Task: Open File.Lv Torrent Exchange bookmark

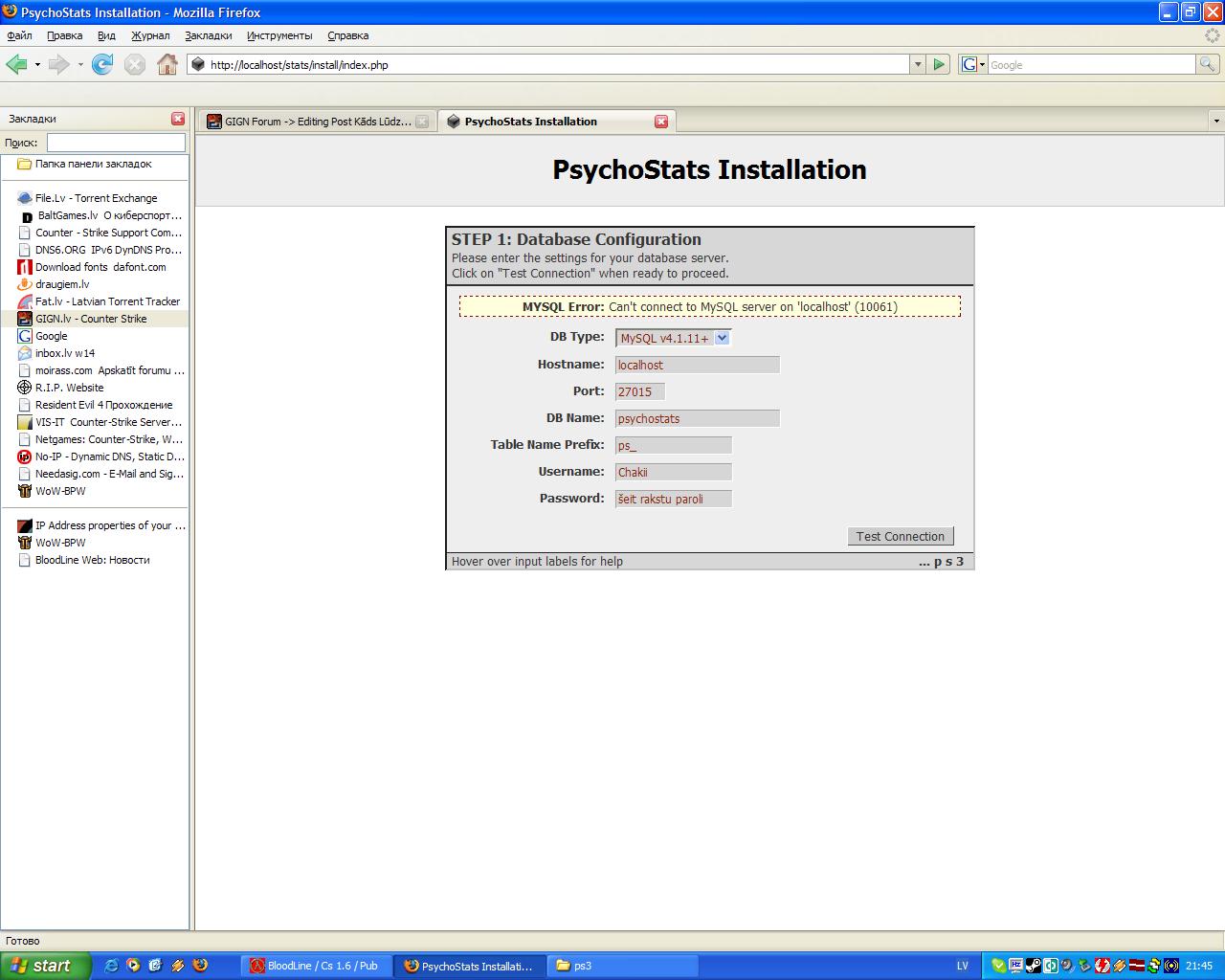Action: coord(96,198)
